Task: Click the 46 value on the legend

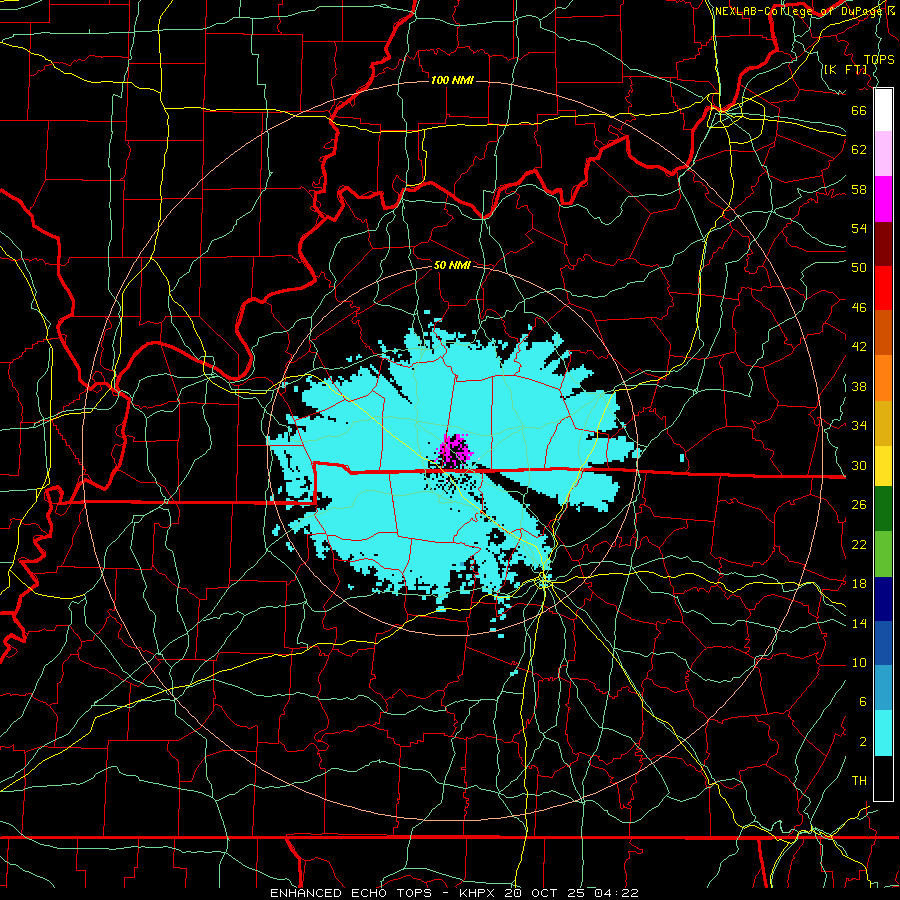Action: (x=859, y=307)
